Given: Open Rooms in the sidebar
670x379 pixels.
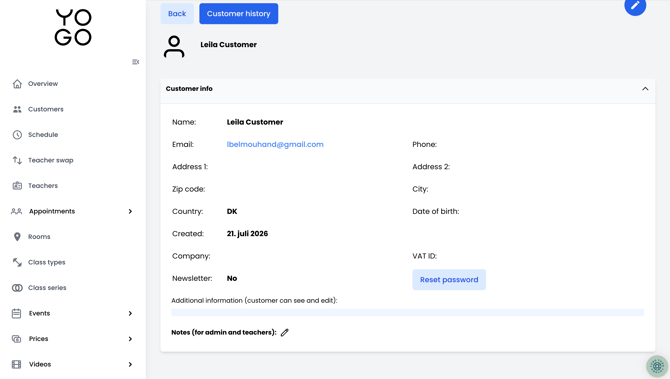Looking at the screenshot, I should [x=39, y=237].
